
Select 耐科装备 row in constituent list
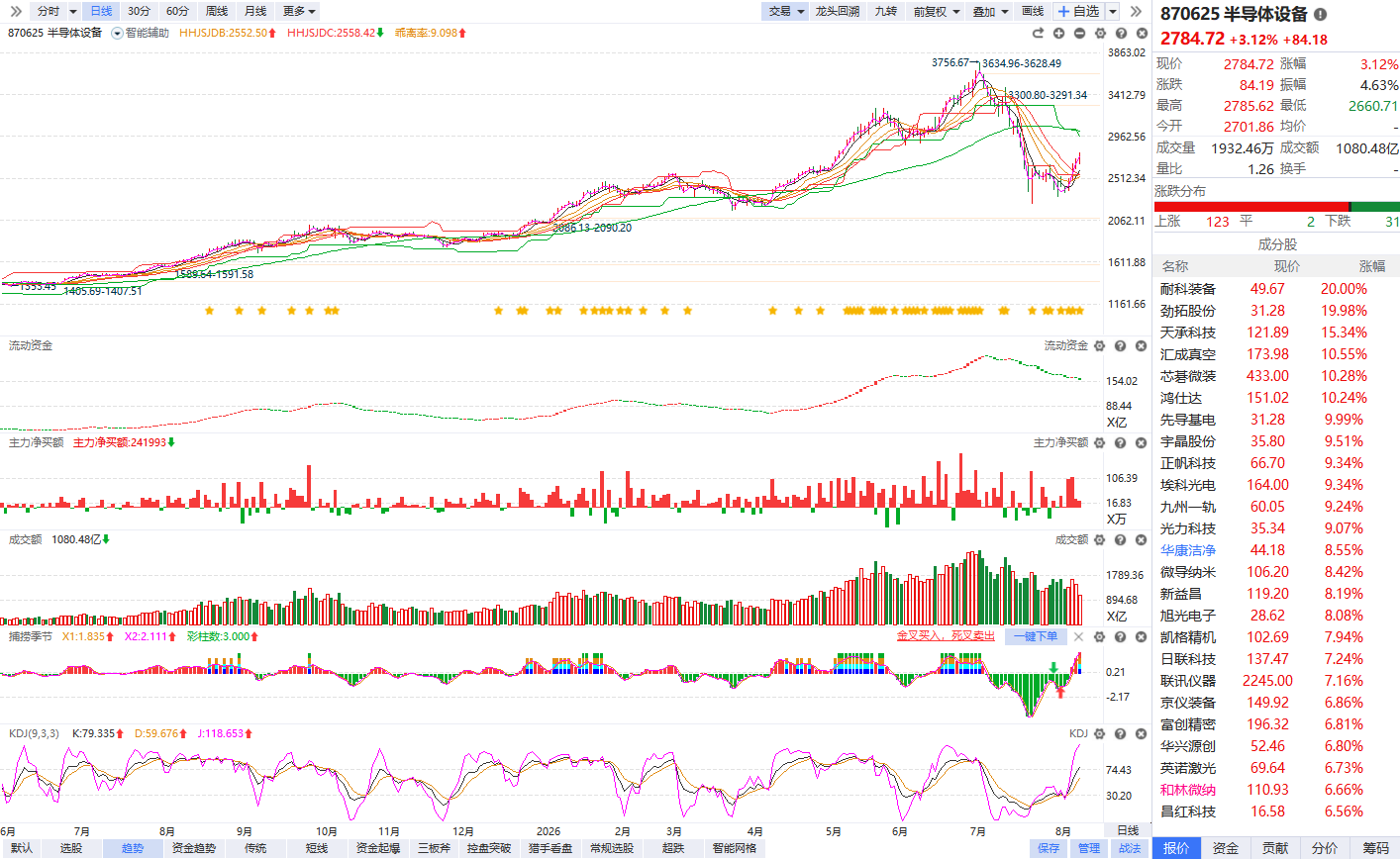1276,289
